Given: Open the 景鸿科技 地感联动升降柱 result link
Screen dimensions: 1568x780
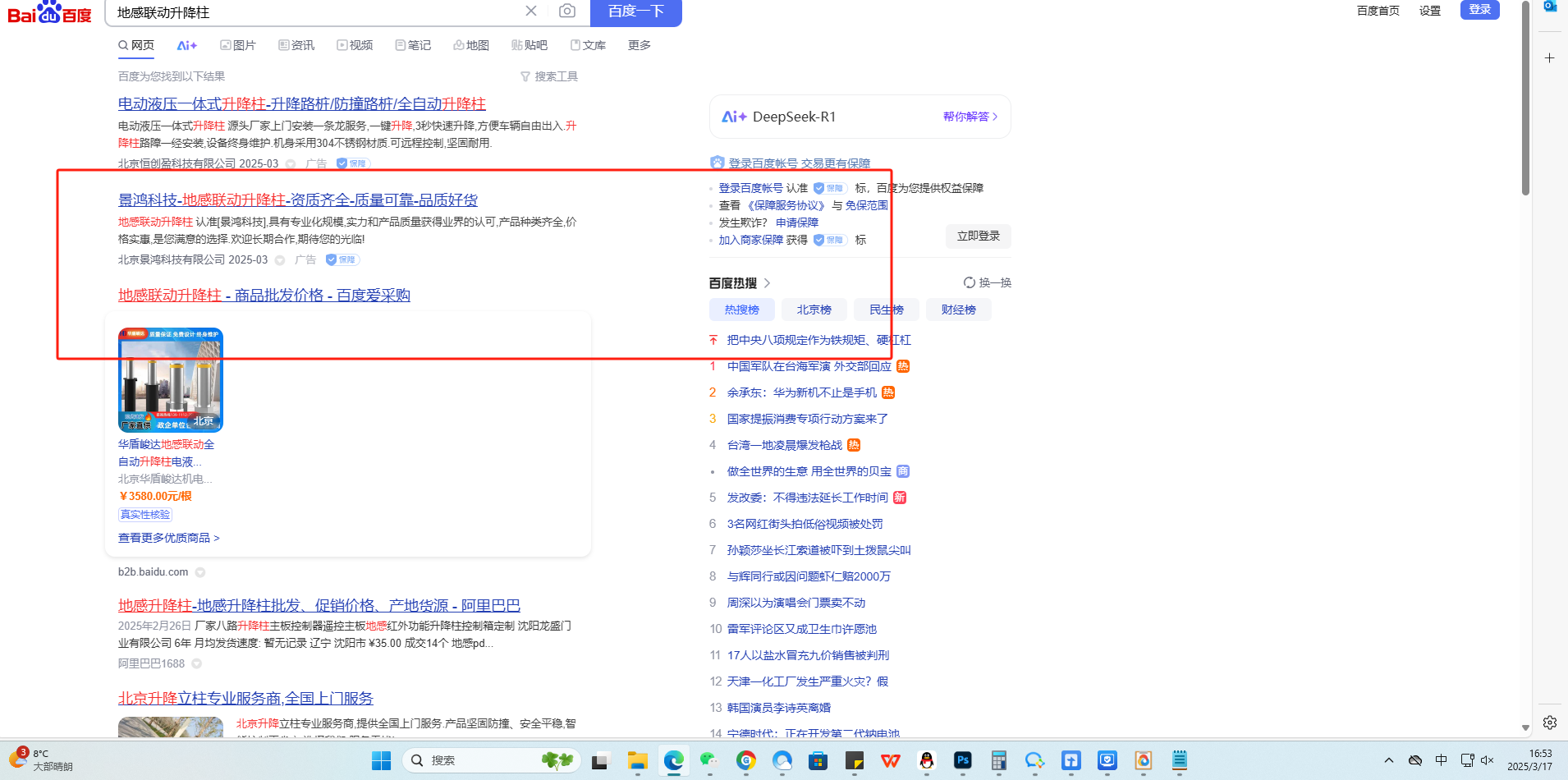Looking at the screenshot, I should click(x=298, y=200).
